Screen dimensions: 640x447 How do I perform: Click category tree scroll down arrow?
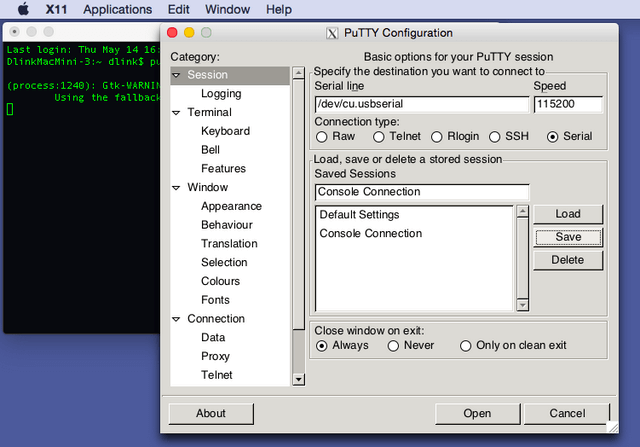pyautogui.click(x=298, y=380)
